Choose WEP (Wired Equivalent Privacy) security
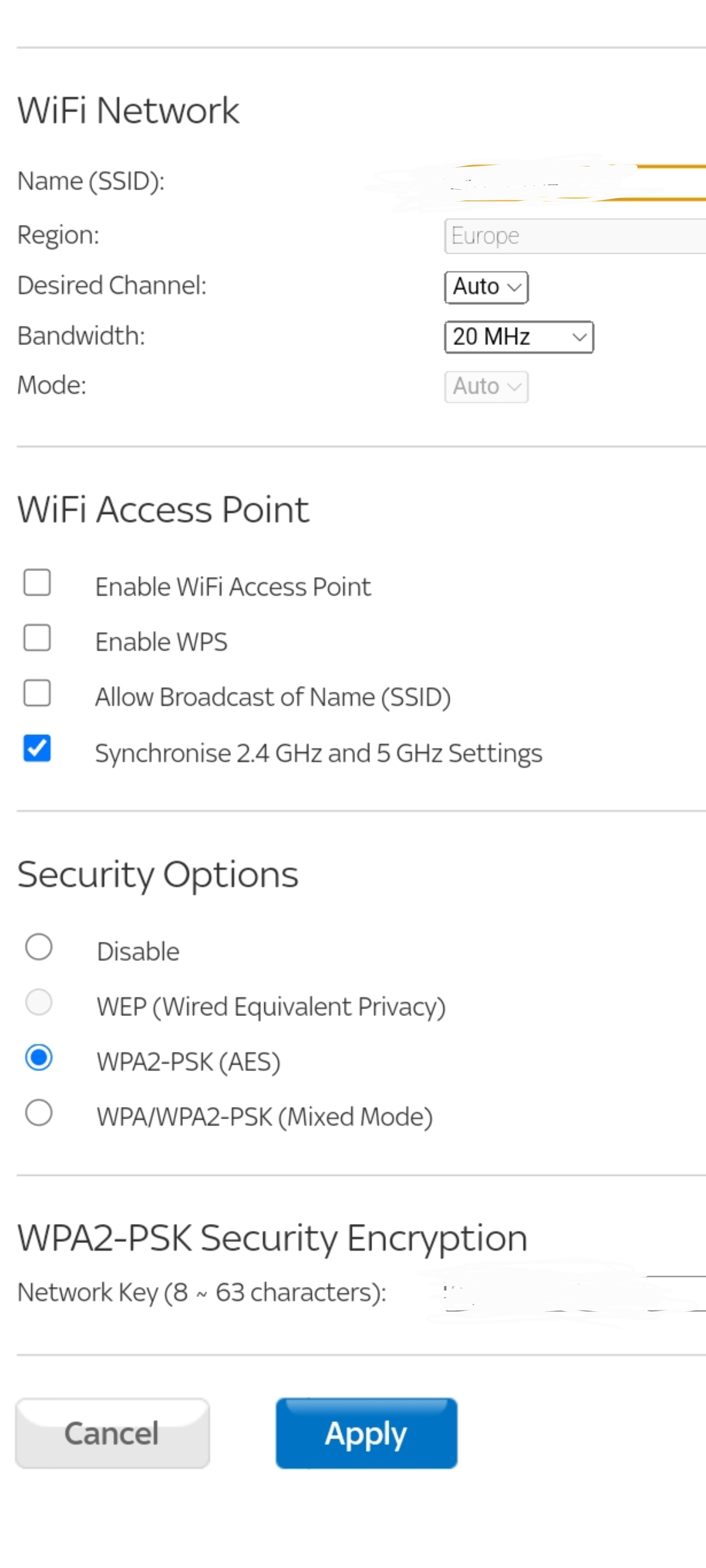 [x=38, y=1003]
